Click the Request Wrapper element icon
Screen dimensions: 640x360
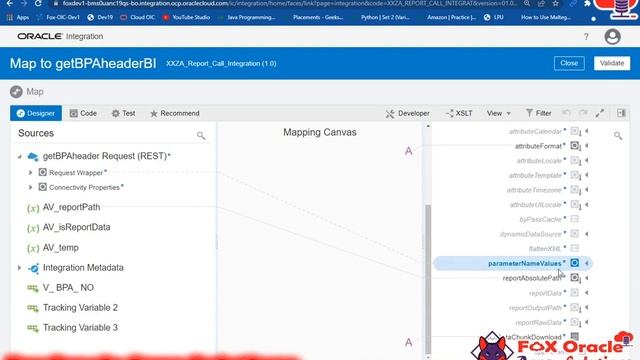[42, 172]
